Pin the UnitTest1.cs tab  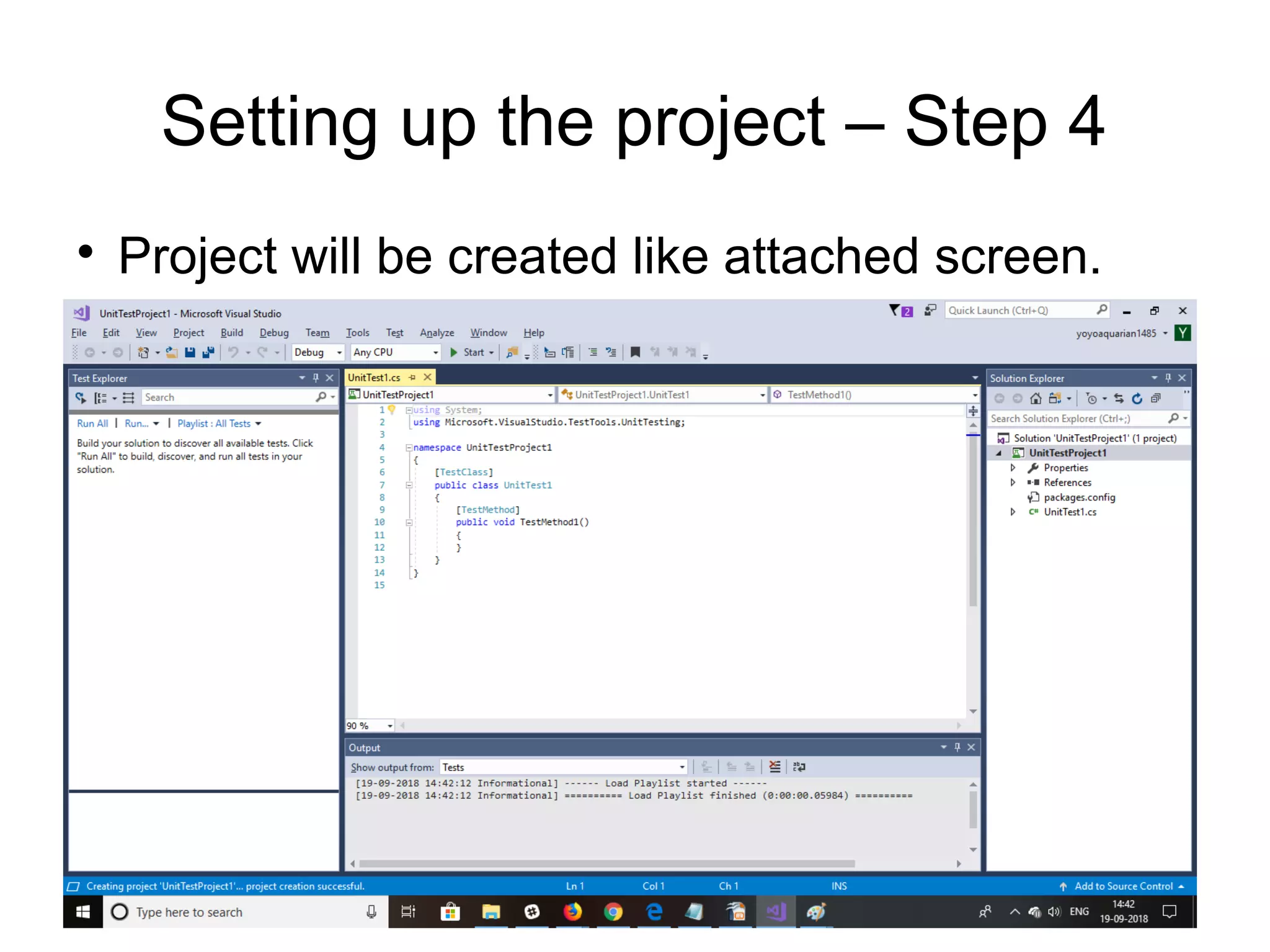(x=412, y=377)
